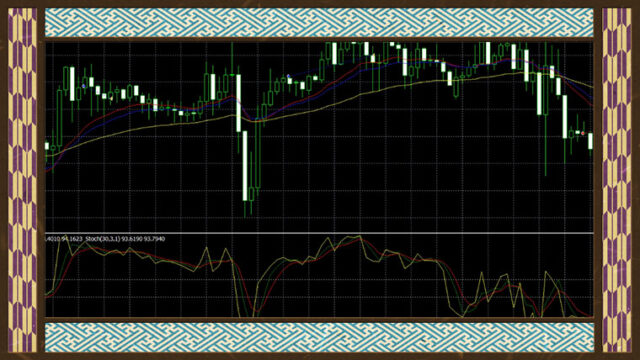Click the first small white candle at left edge
Image resolution: width=640 pixels, height=360 pixels.
pyautogui.click(x=47, y=146)
